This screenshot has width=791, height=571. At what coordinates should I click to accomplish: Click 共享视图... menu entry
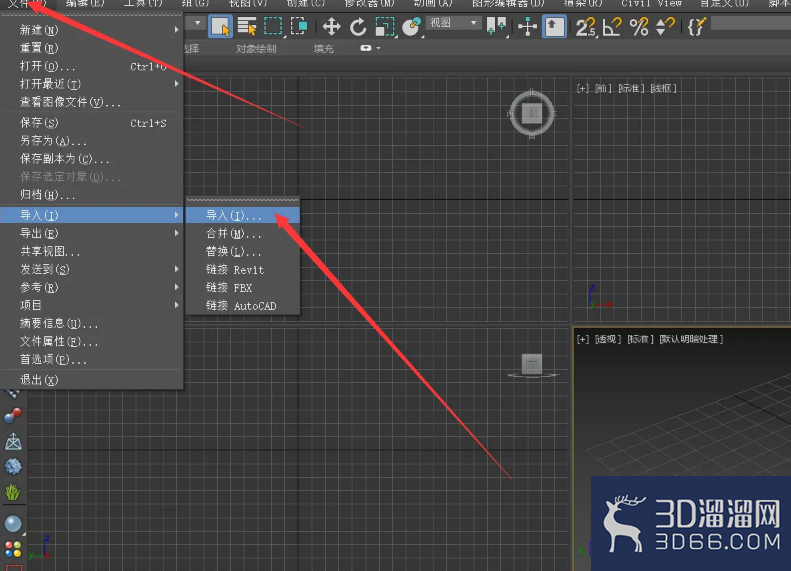[92, 251]
